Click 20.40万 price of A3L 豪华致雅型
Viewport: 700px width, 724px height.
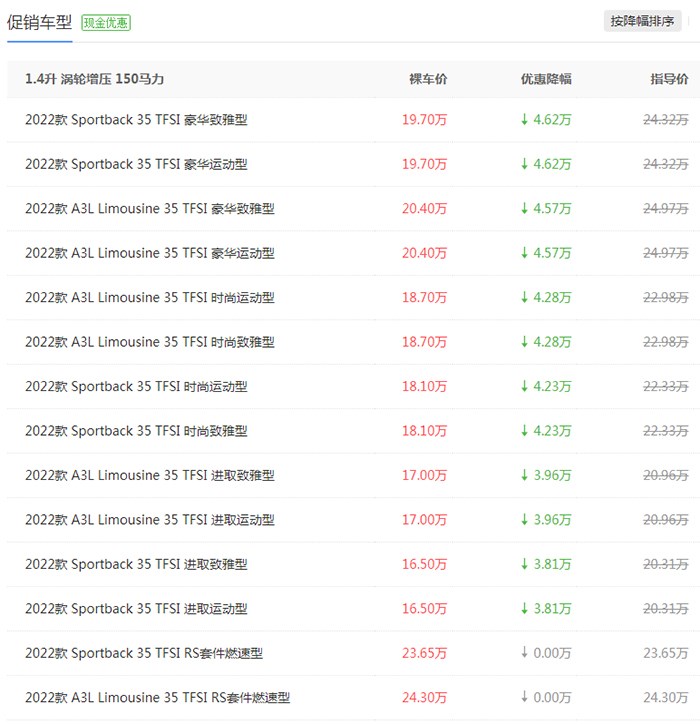424,209
